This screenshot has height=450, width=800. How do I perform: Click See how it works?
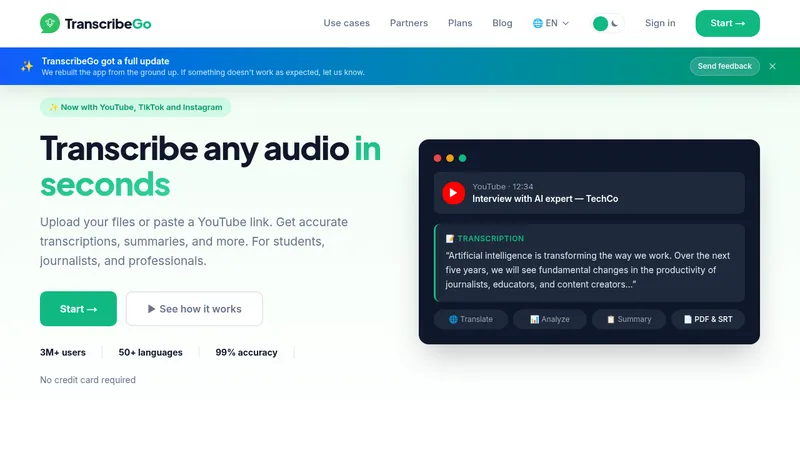point(194,309)
